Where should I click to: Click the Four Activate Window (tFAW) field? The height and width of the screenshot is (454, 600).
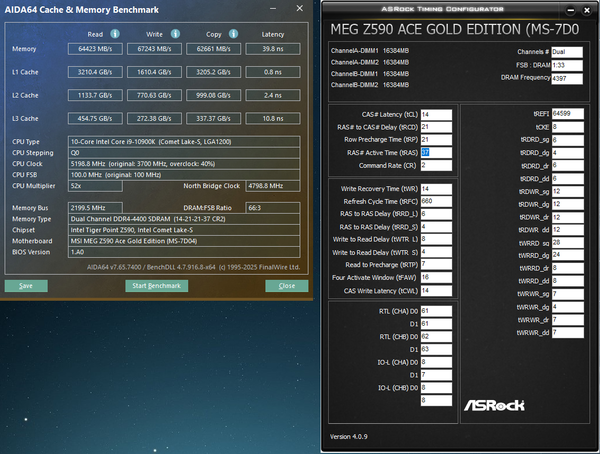pos(436,278)
